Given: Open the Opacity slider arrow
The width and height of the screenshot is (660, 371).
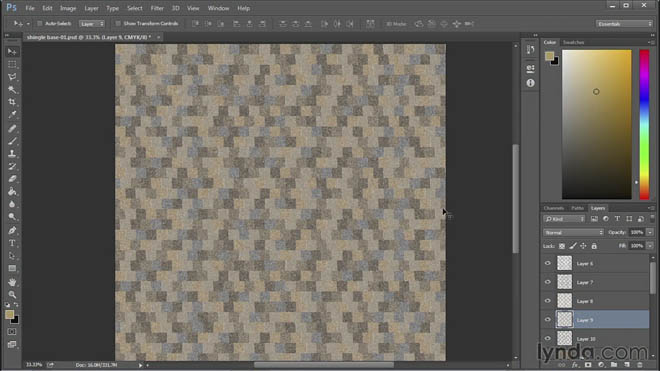Looking at the screenshot, I should (x=650, y=232).
